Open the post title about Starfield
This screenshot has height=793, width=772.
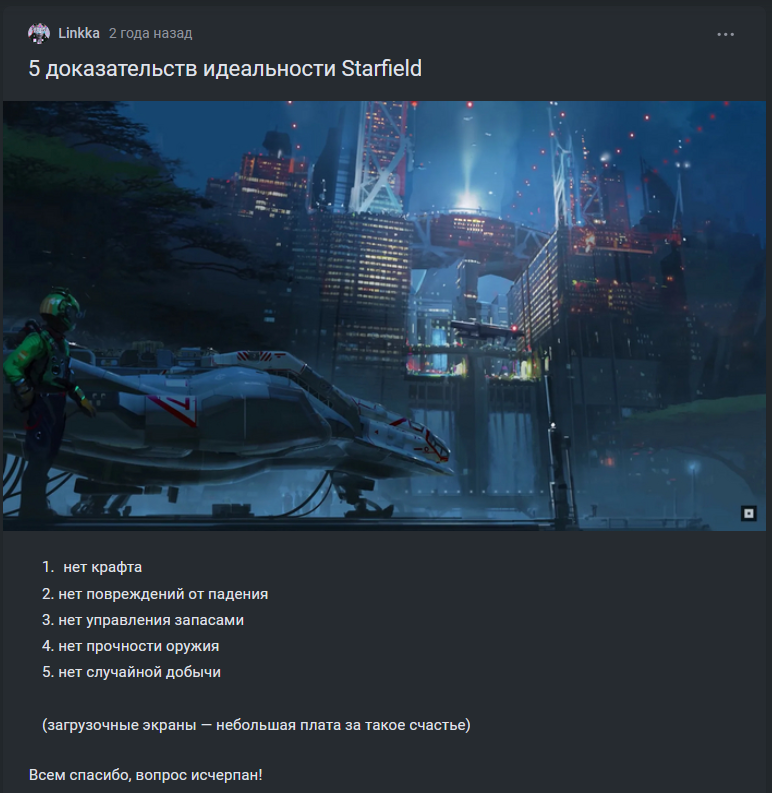(x=225, y=69)
